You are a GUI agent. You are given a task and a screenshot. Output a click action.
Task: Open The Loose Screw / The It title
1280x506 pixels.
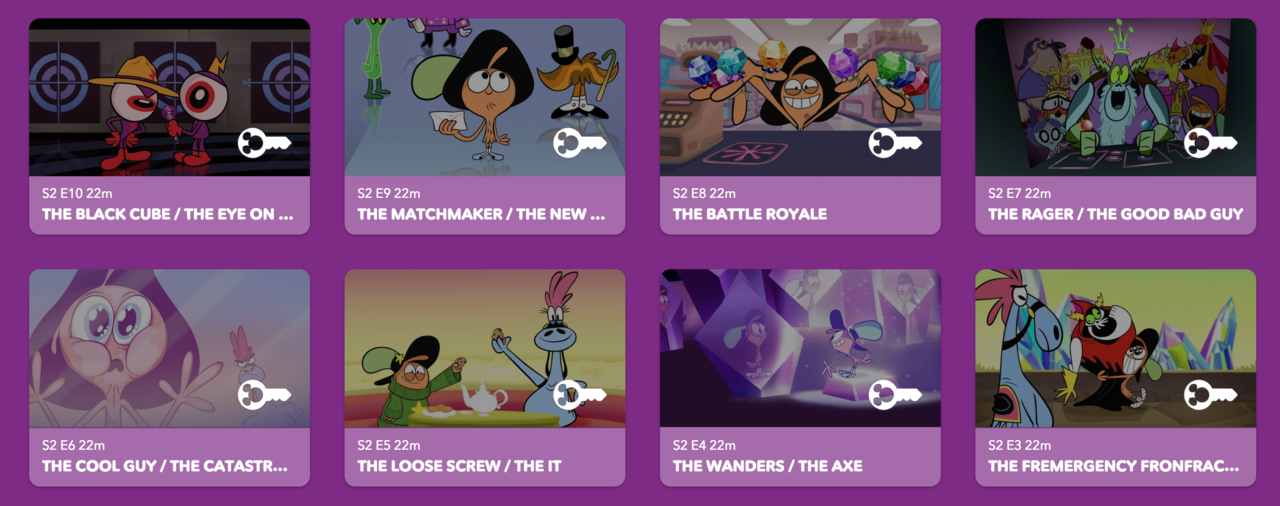pos(459,466)
